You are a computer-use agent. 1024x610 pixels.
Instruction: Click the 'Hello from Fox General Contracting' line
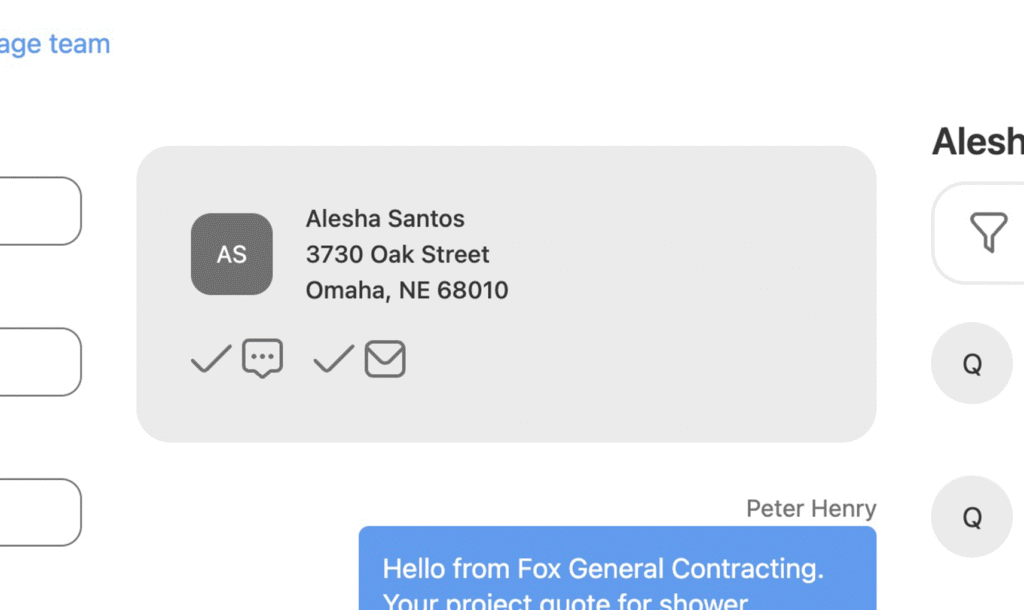pos(603,569)
